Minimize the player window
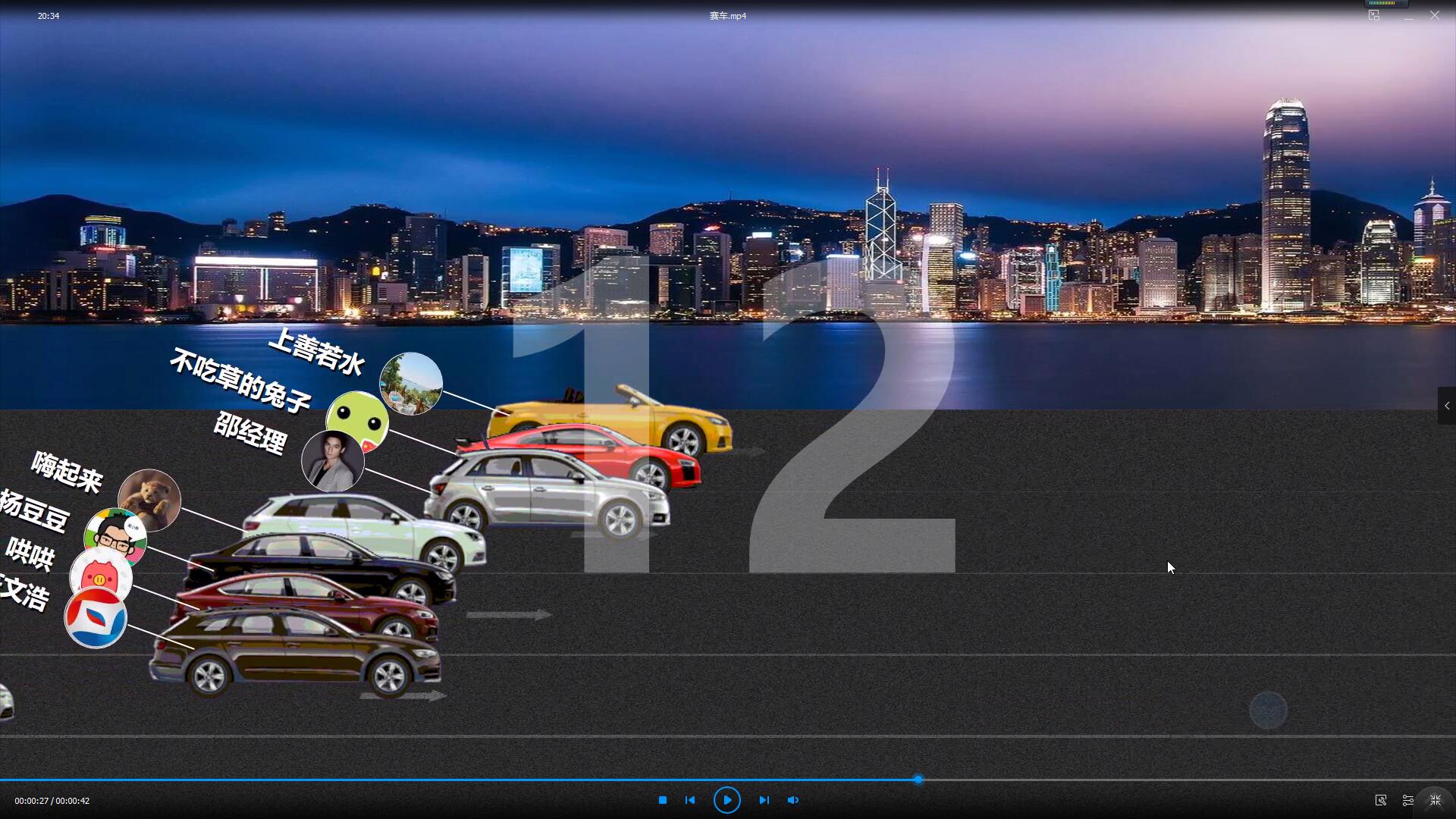The height and width of the screenshot is (819, 1456). (1409, 16)
